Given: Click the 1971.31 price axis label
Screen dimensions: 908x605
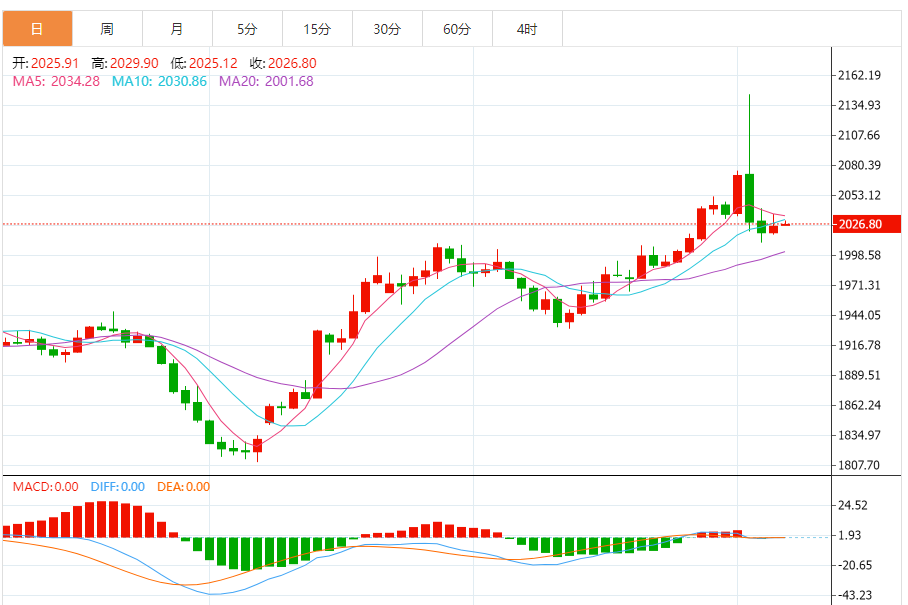Looking at the screenshot, I should [x=859, y=285].
